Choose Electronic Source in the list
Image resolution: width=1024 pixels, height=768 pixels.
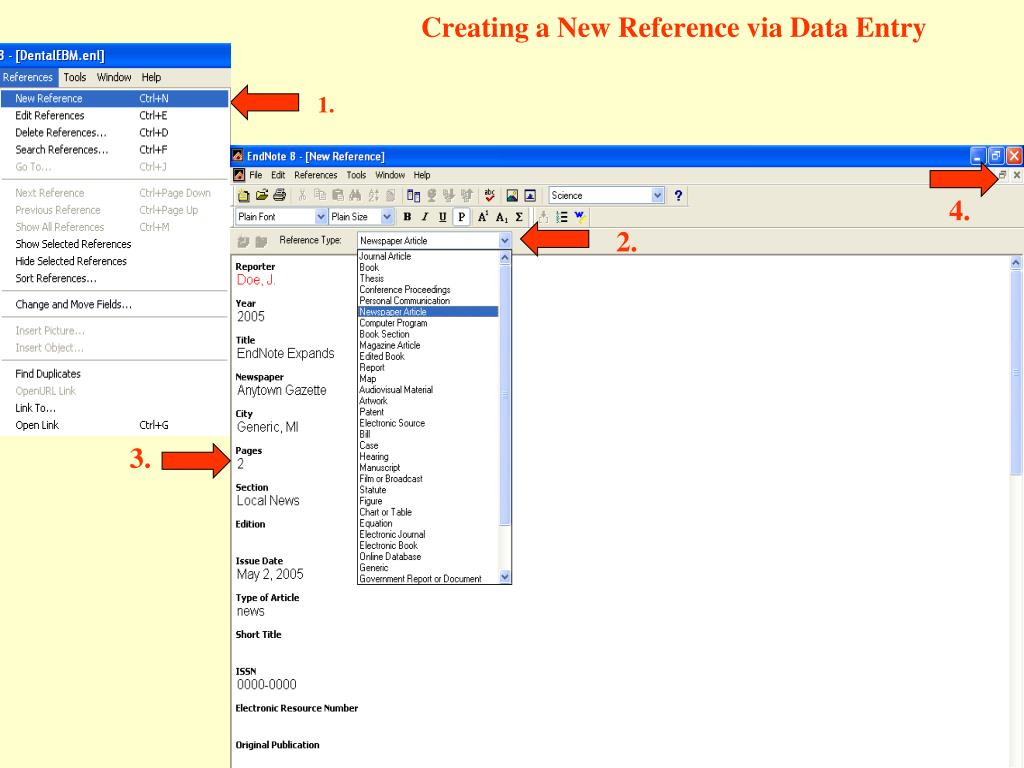(x=392, y=423)
